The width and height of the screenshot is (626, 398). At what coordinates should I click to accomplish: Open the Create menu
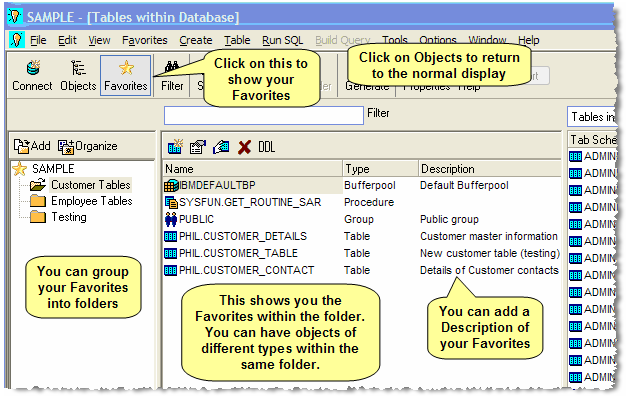pos(196,40)
